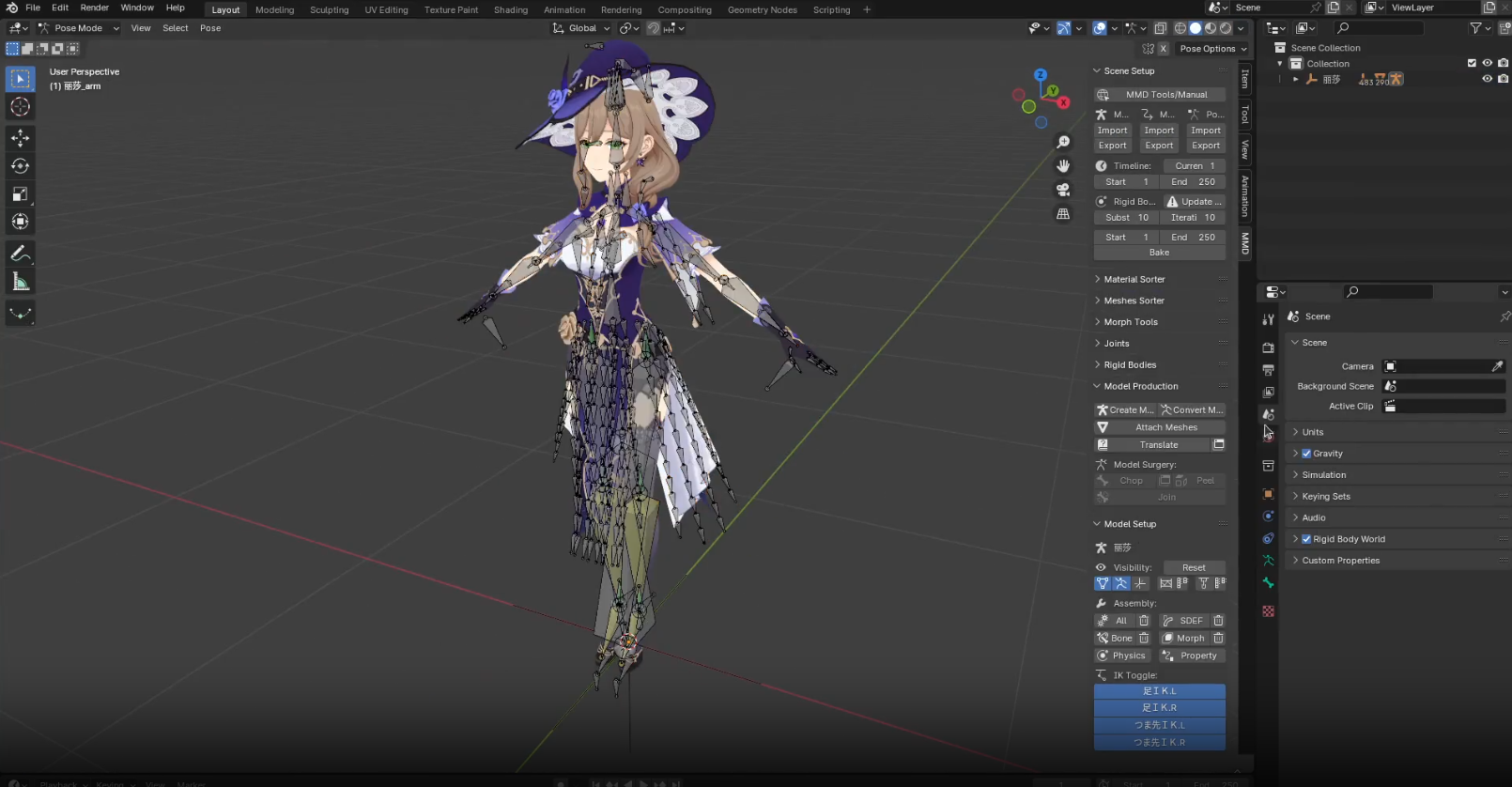Open the Bone properties tab icon
Image resolution: width=1512 pixels, height=787 pixels.
pyautogui.click(x=1269, y=583)
